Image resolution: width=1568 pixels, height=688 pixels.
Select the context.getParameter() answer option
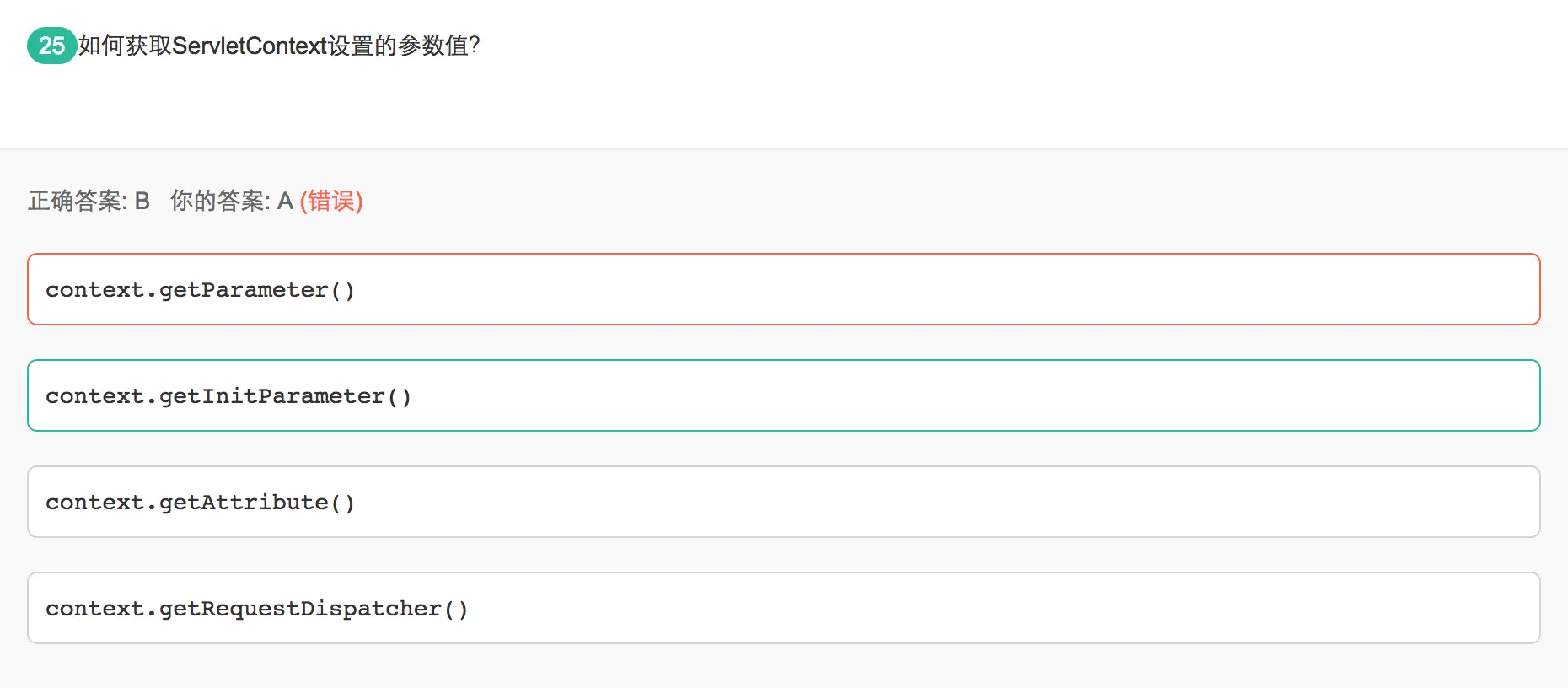click(x=784, y=289)
